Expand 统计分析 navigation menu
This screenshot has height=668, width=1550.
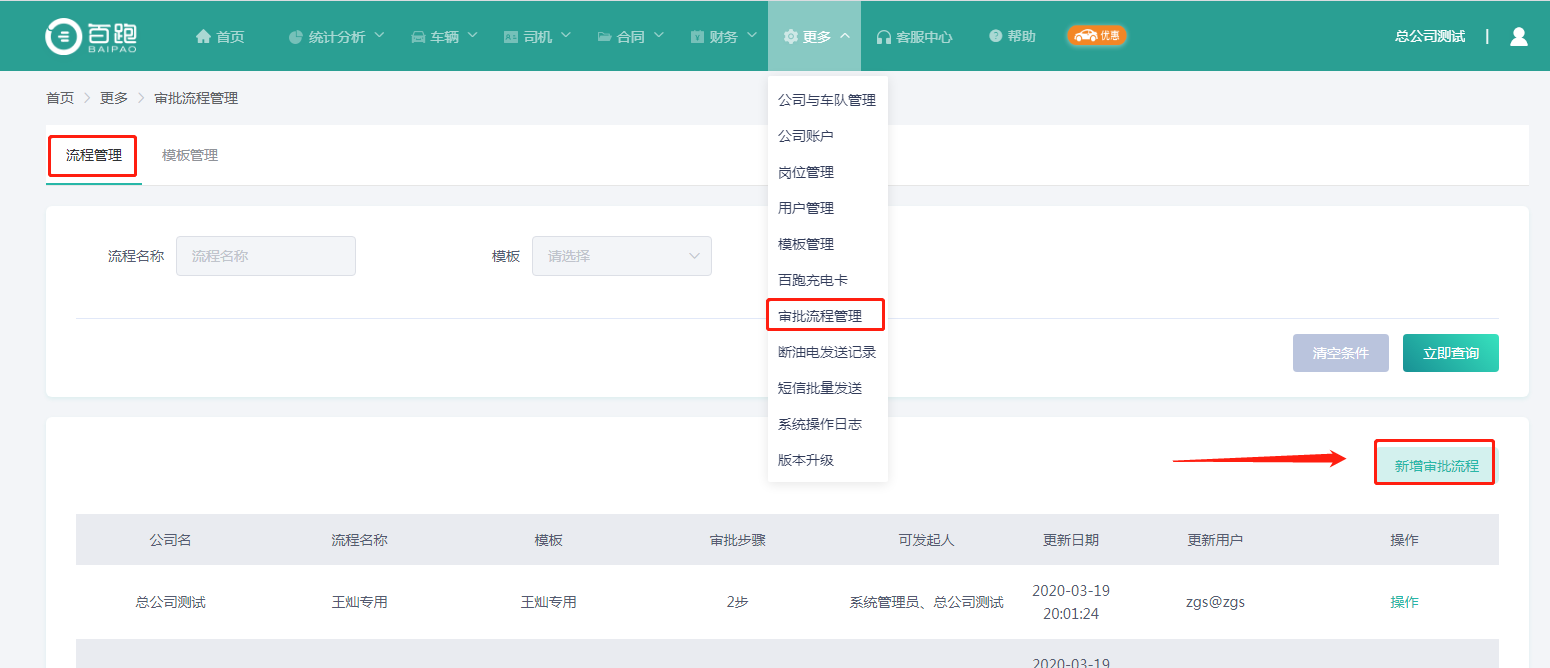336,37
